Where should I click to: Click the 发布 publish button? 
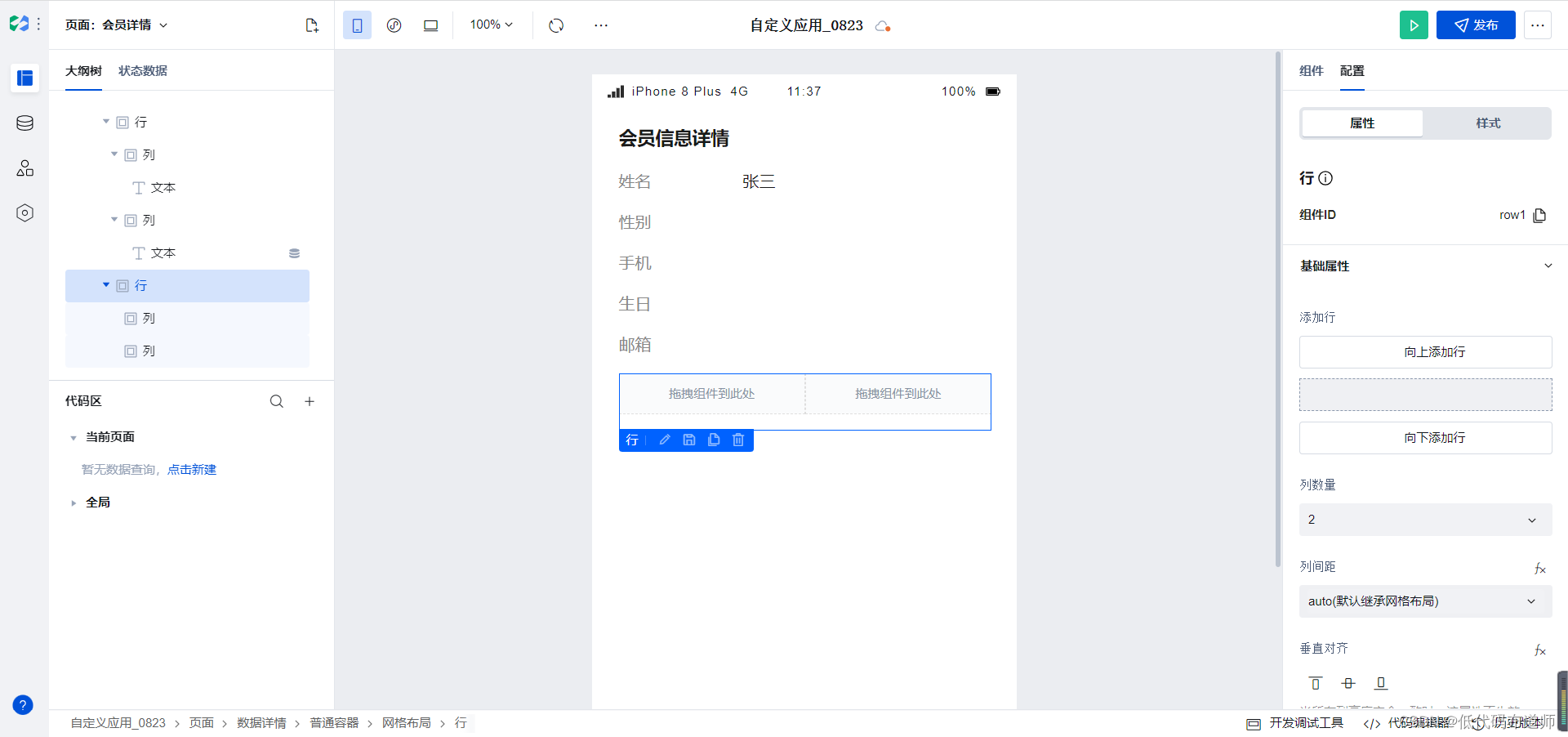click(x=1476, y=25)
